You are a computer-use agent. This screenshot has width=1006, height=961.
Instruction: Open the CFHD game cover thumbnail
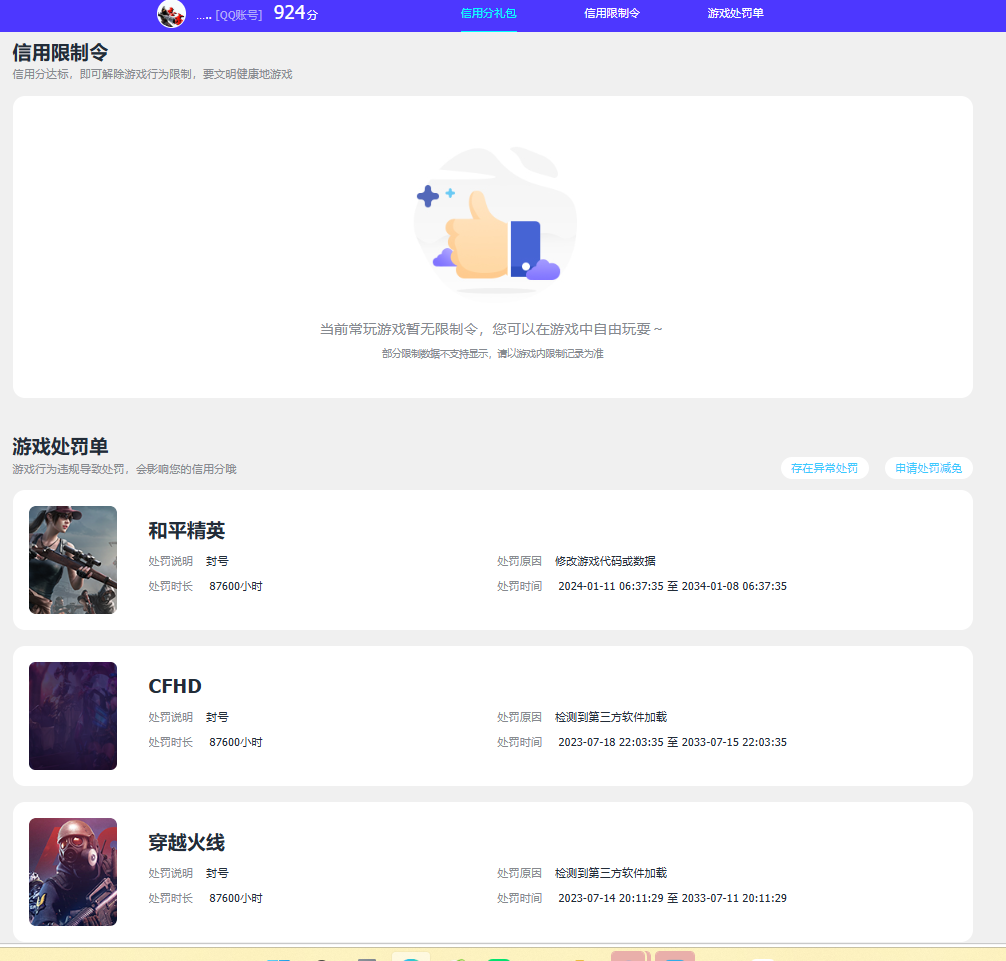click(x=73, y=716)
